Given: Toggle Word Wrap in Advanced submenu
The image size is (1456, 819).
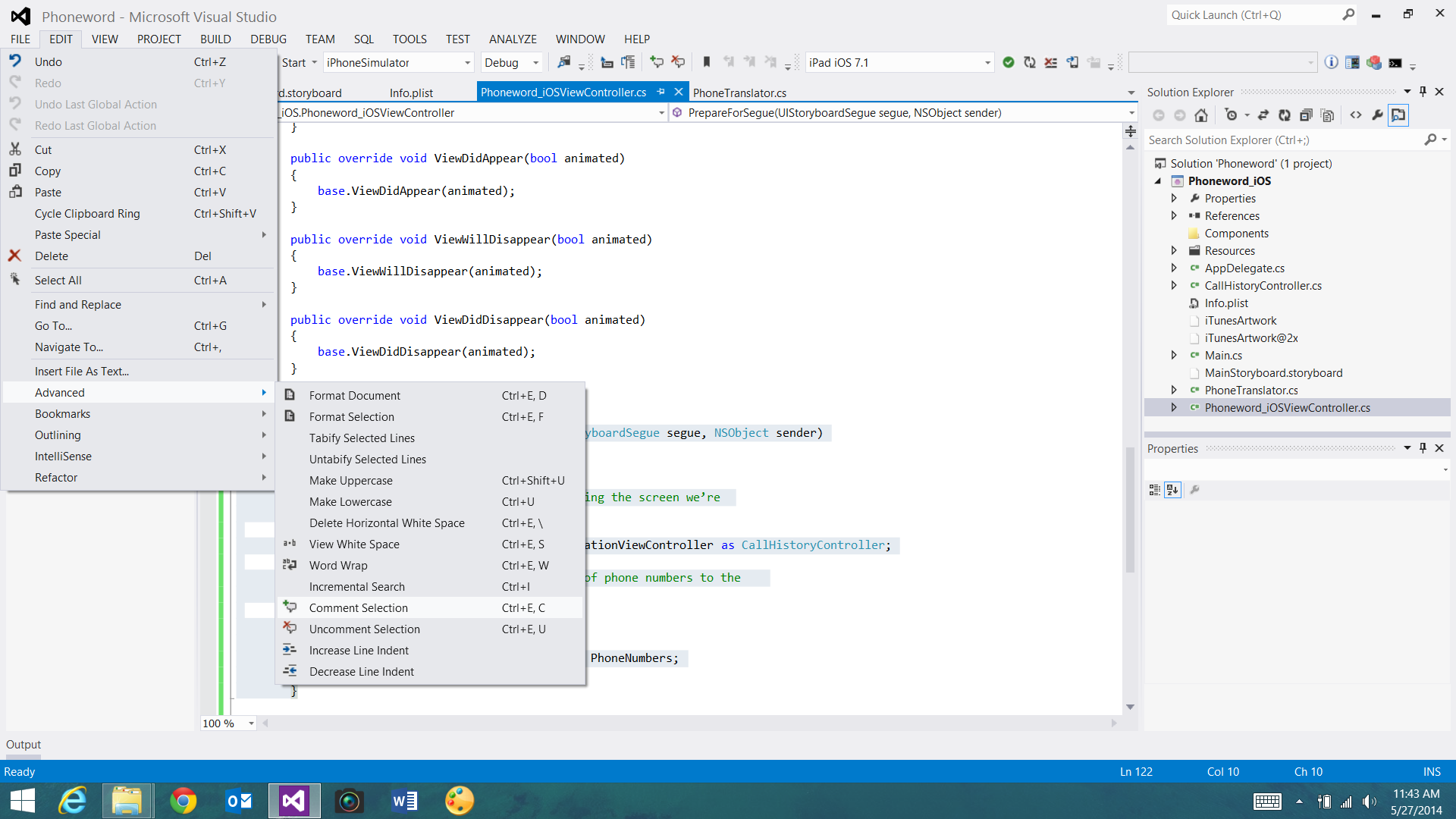Looking at the screenshot, I should 338,566.
